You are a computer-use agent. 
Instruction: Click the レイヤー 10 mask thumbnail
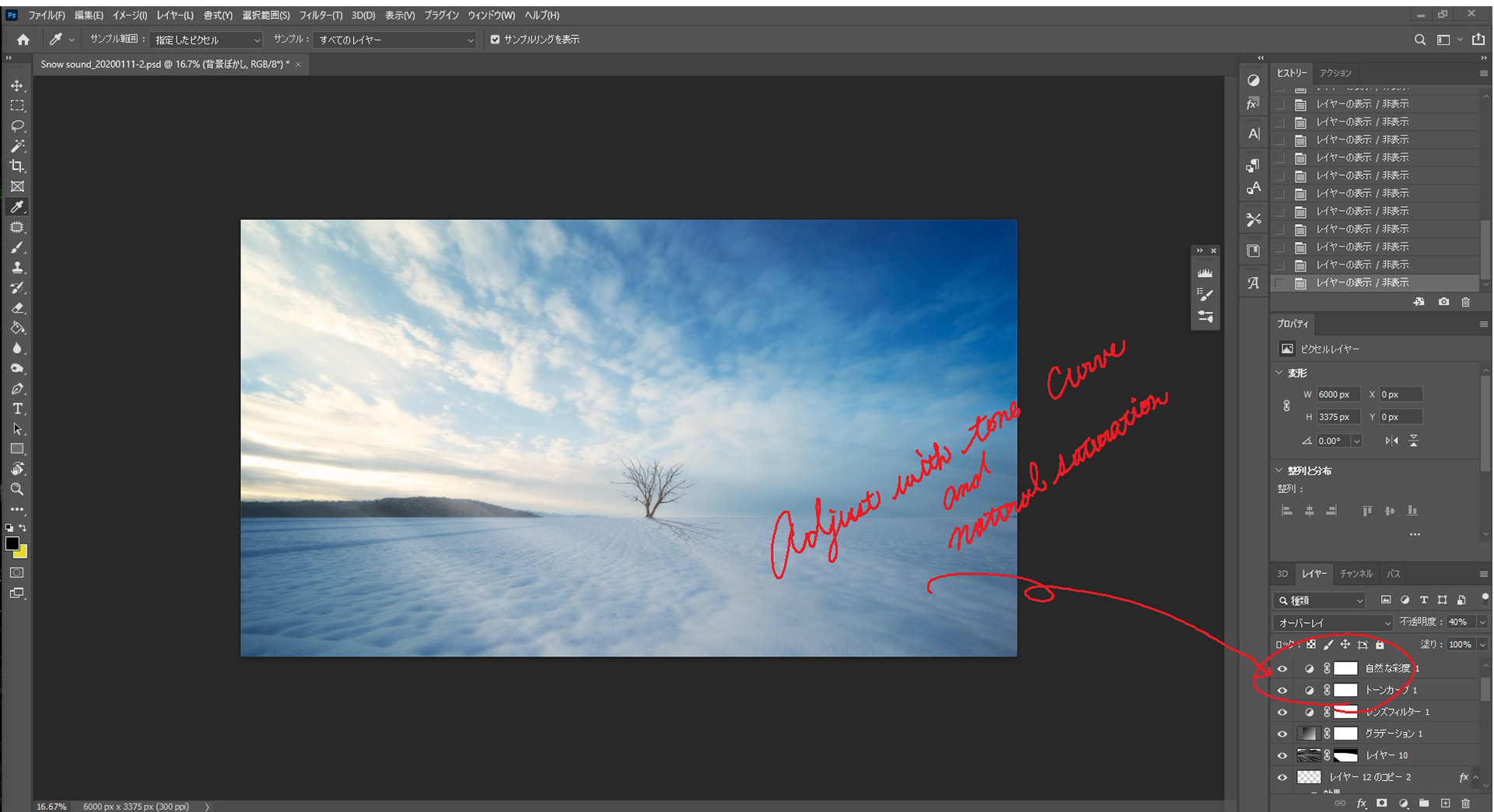coord(1345,755)
